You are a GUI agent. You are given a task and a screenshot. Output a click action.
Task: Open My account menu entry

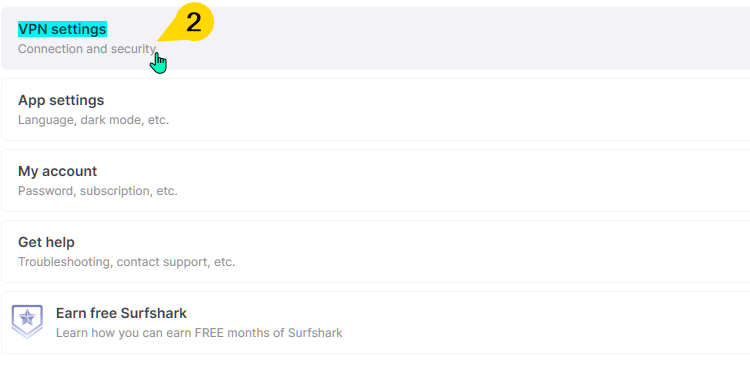(375, 180)
